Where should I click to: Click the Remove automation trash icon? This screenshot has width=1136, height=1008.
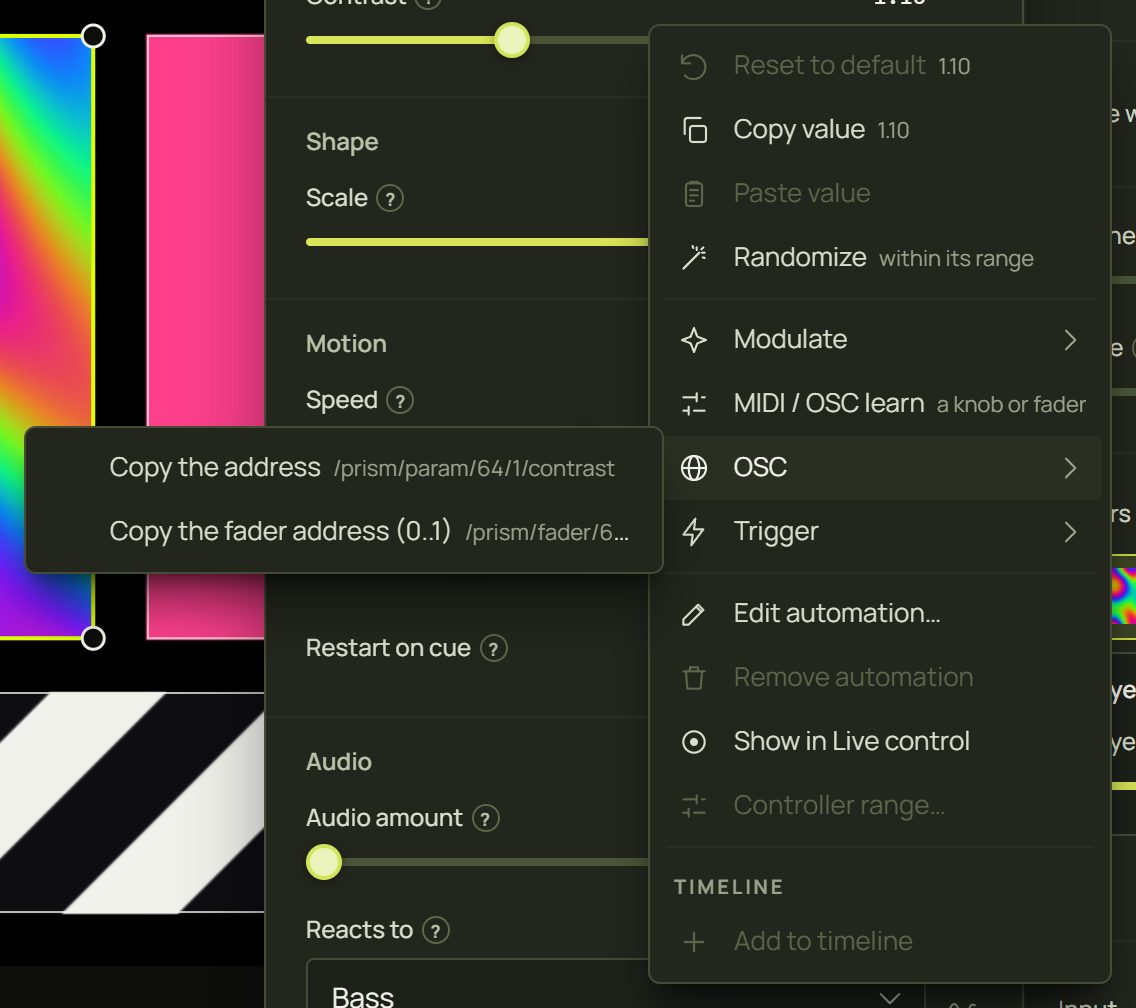(693, 678)
